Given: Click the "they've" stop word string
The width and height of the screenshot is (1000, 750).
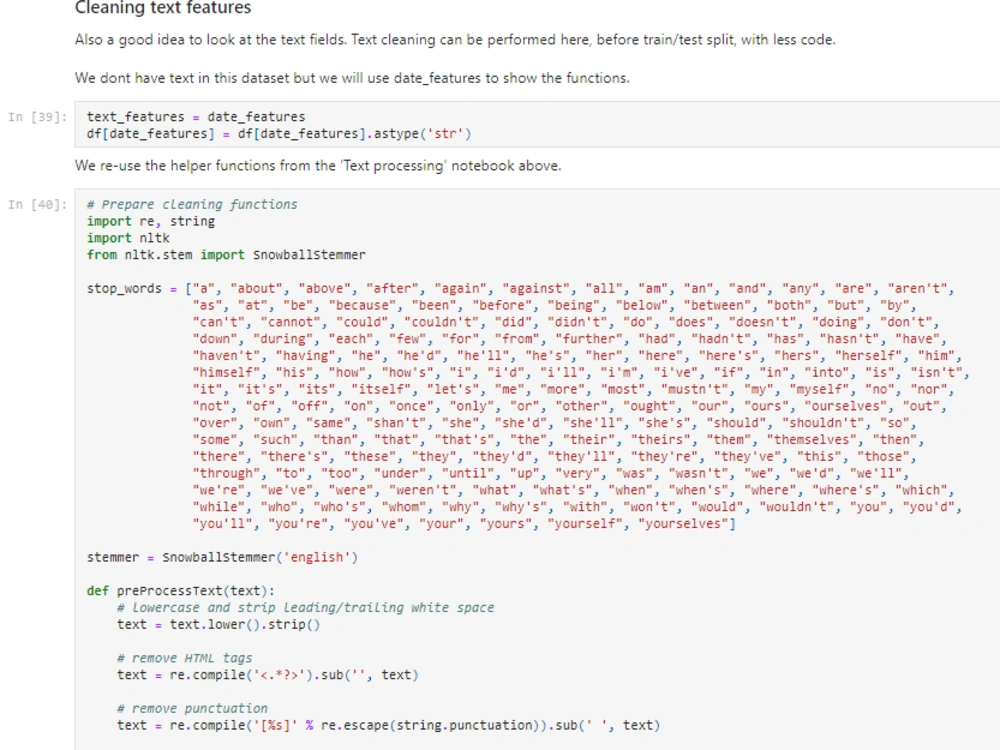Looking at the screenshot, I should click(748, 457).
